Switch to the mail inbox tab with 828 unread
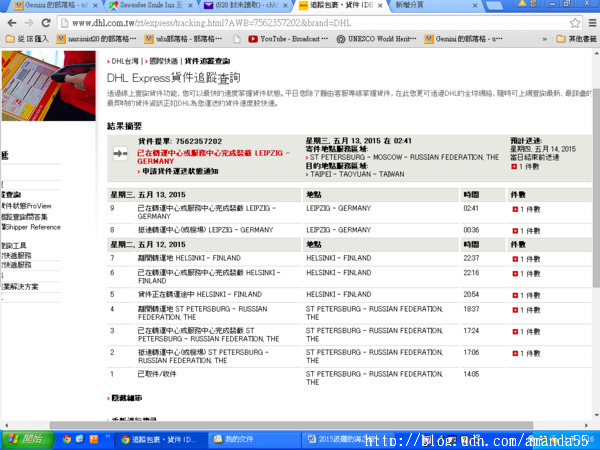The height and width of the screenshot is (450, 600). coord(247,5)
